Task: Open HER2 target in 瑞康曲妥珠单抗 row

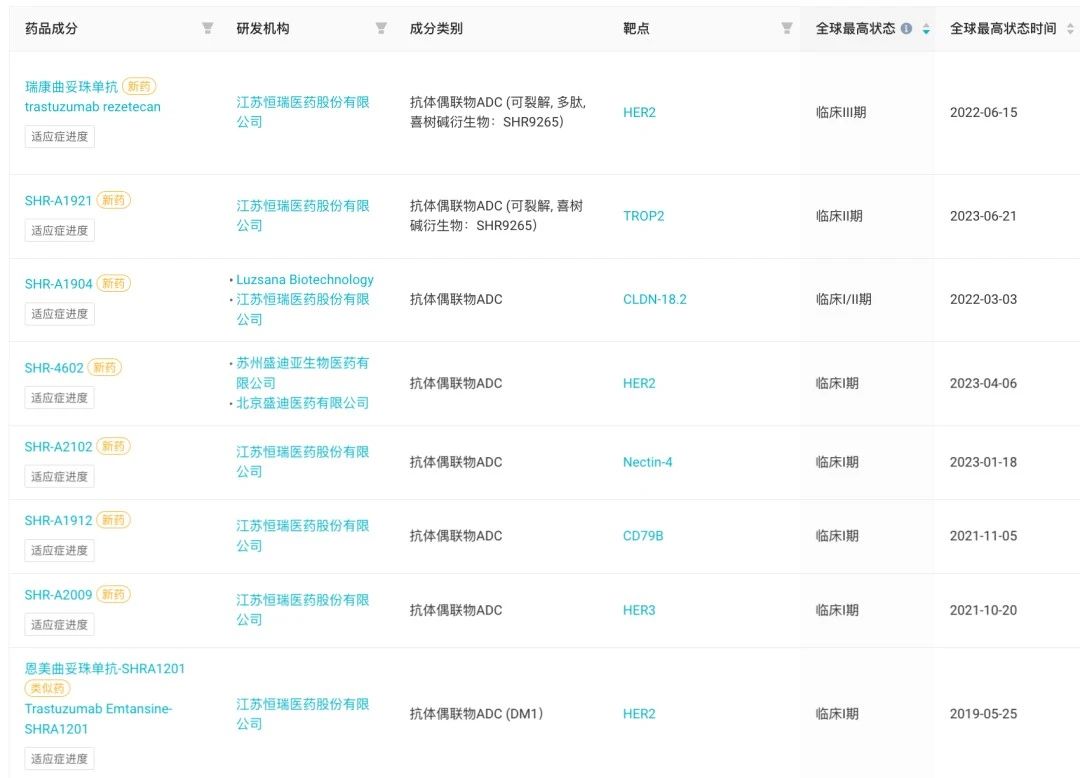Action: pos(639,112)
